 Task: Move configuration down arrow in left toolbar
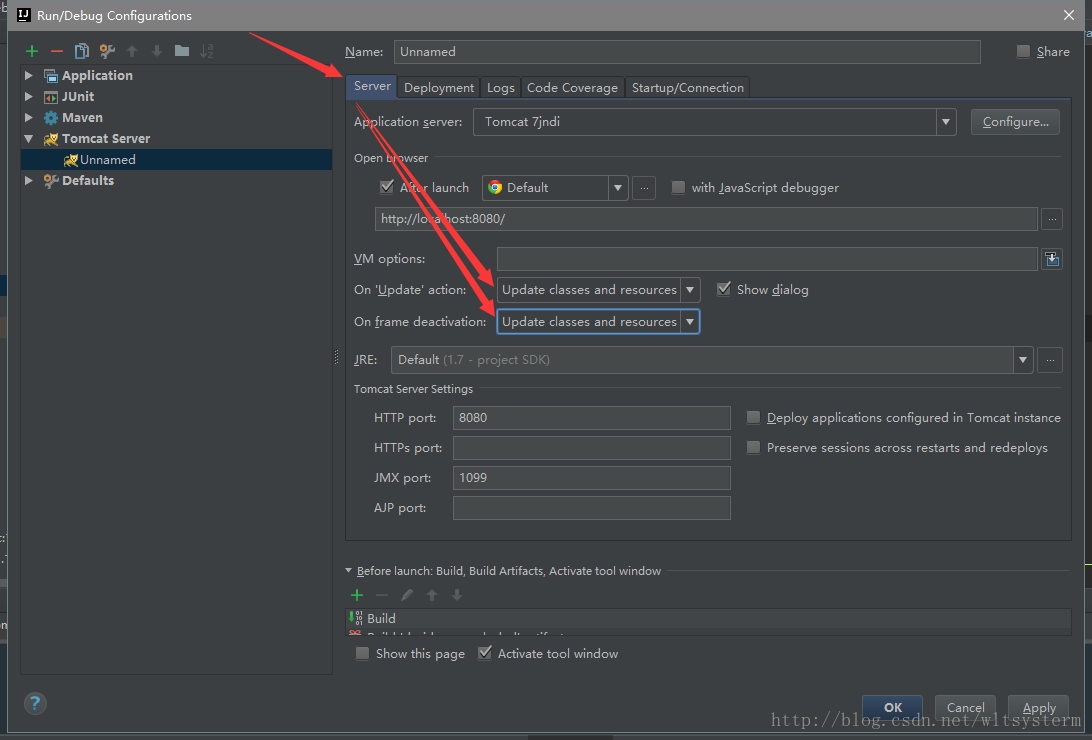157,51
